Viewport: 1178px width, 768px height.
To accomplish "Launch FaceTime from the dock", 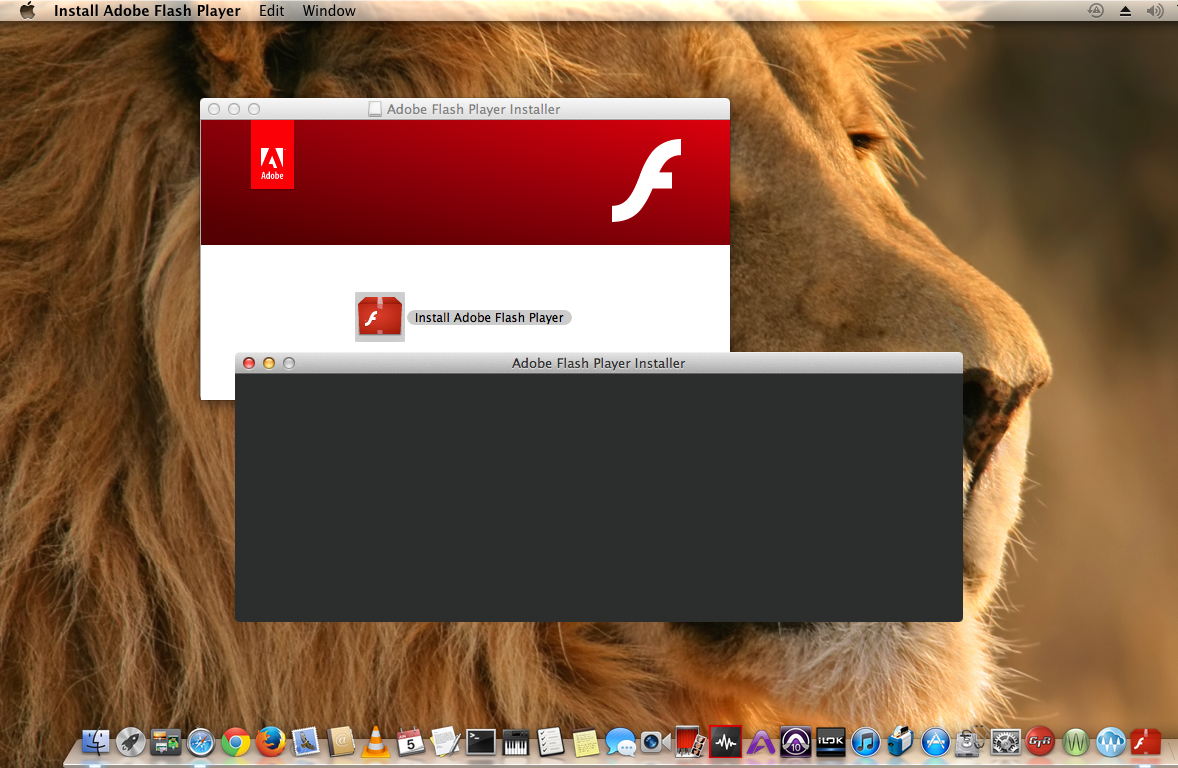I will [x=655, y=742].
